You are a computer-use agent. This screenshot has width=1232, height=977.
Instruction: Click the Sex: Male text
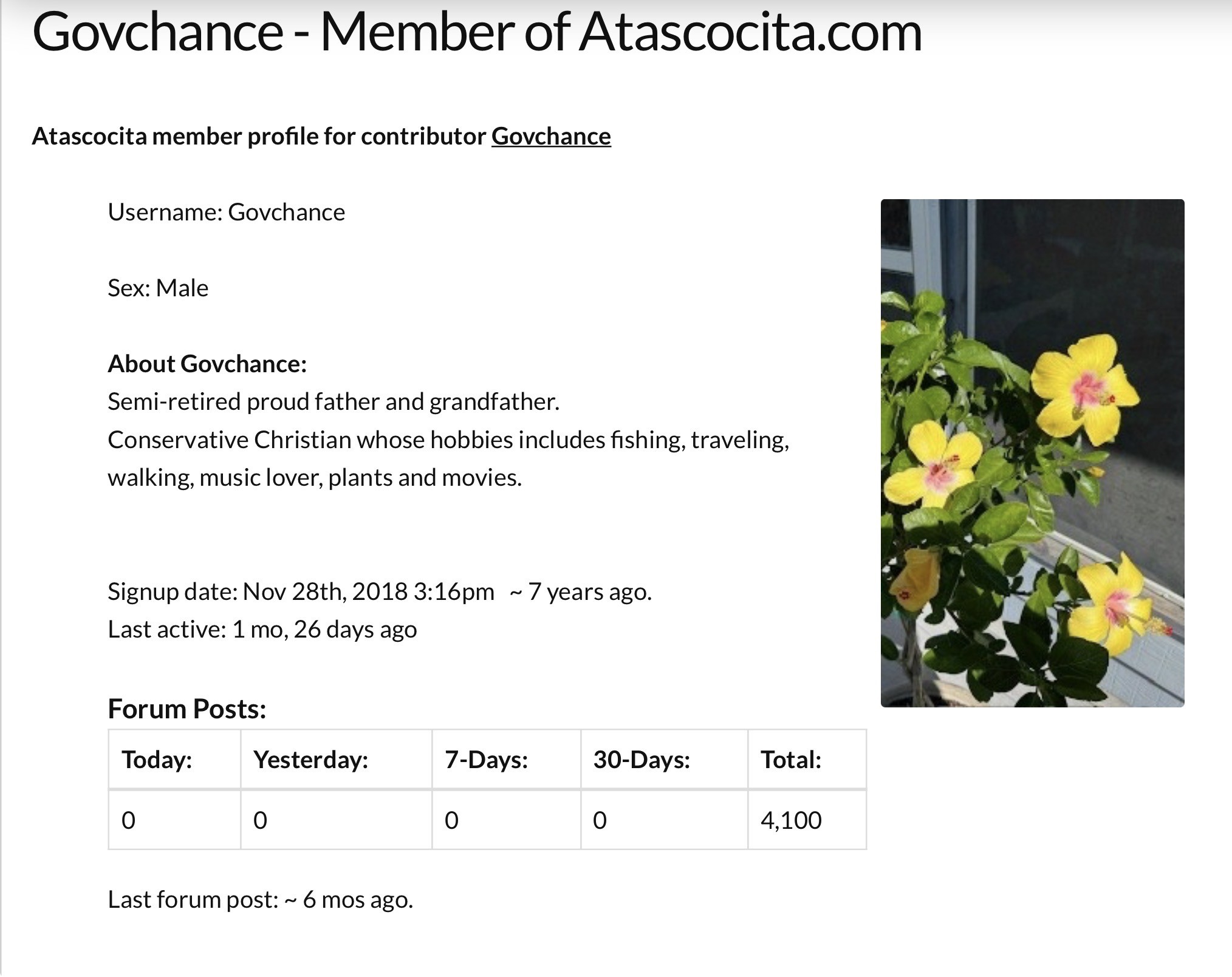[x=158, y=288]
